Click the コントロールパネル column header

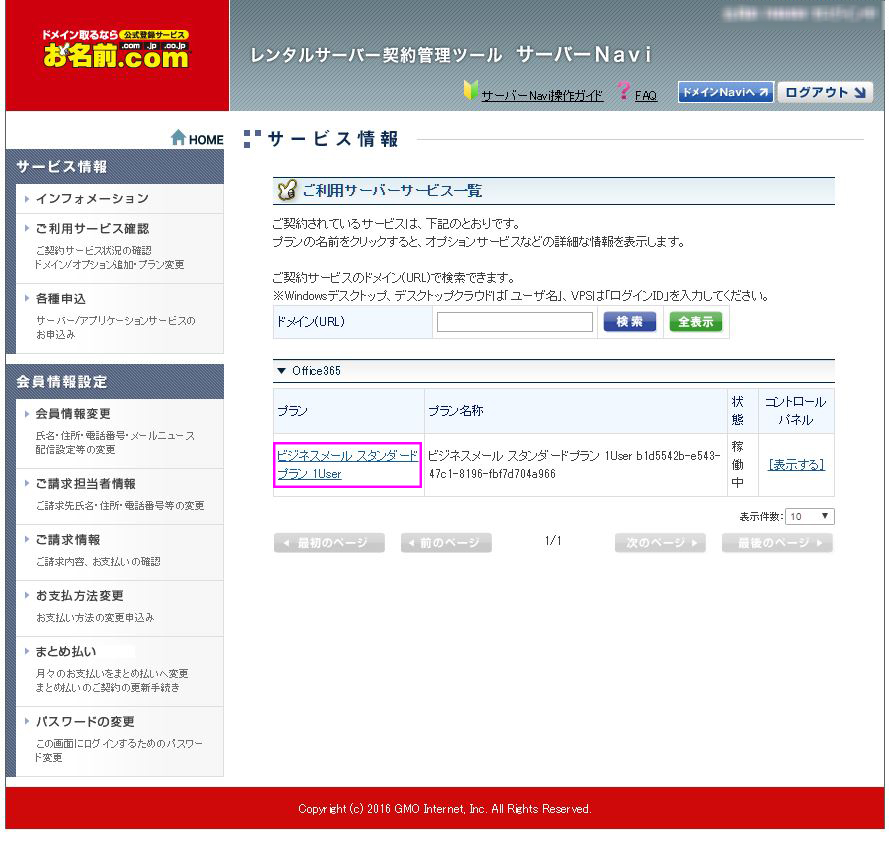point(796,411)
